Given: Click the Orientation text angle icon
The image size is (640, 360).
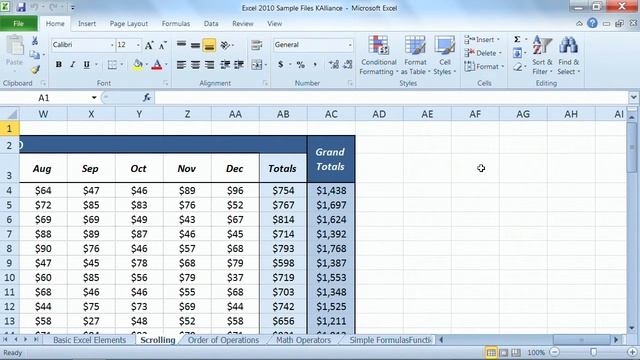Looking at the screenshot, I should coord(225,45).
